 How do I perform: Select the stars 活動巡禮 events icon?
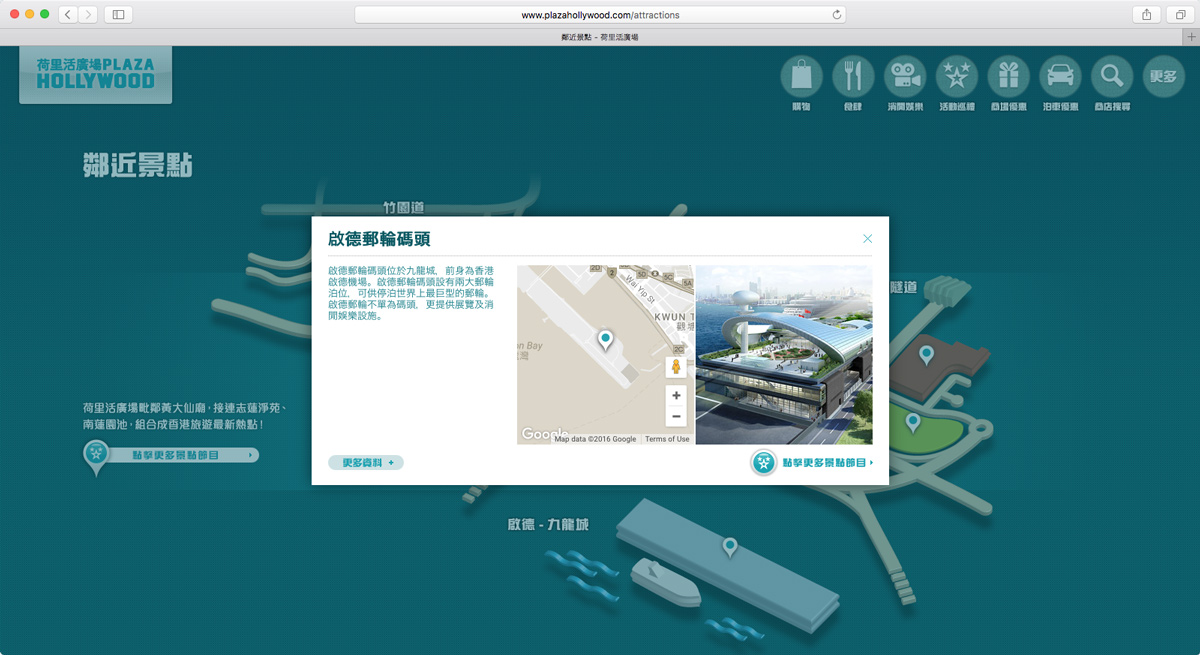point(957,77)
